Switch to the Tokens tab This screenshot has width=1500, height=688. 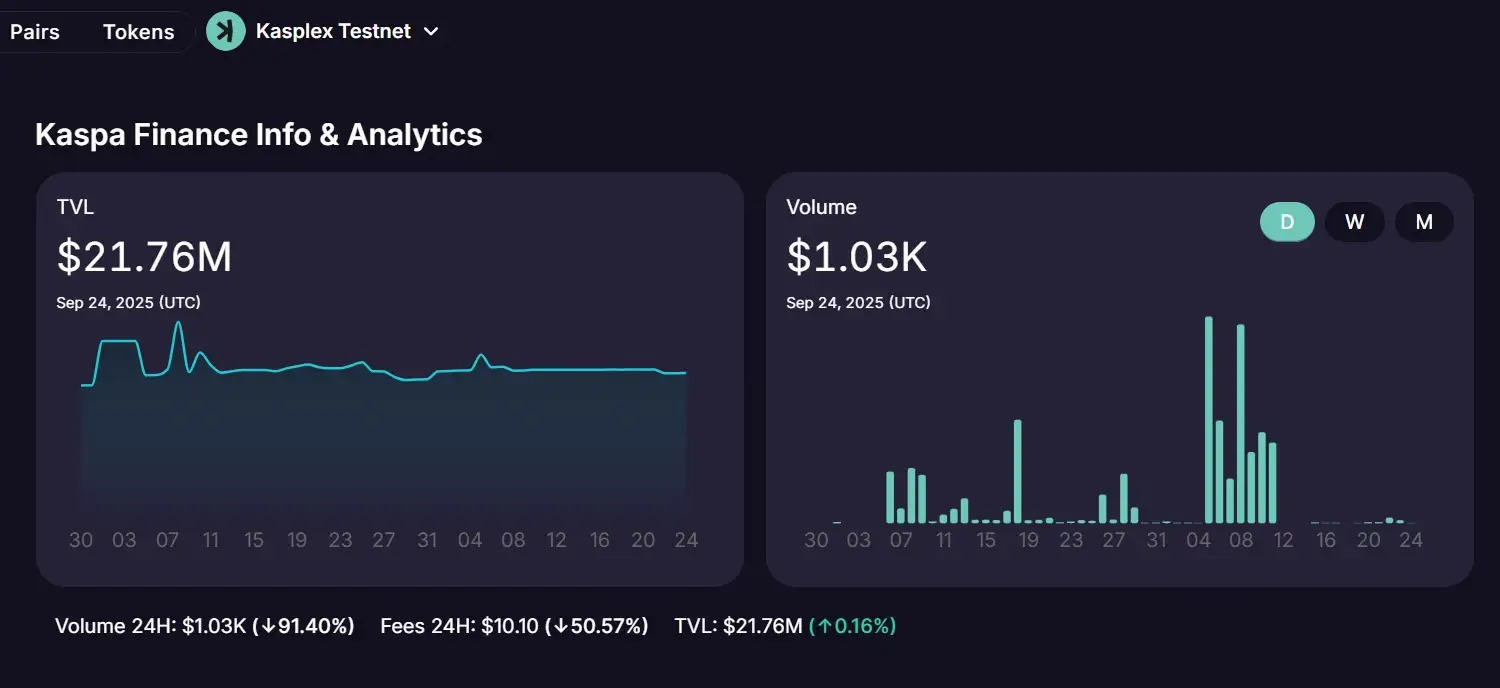(x=138, y=32)
